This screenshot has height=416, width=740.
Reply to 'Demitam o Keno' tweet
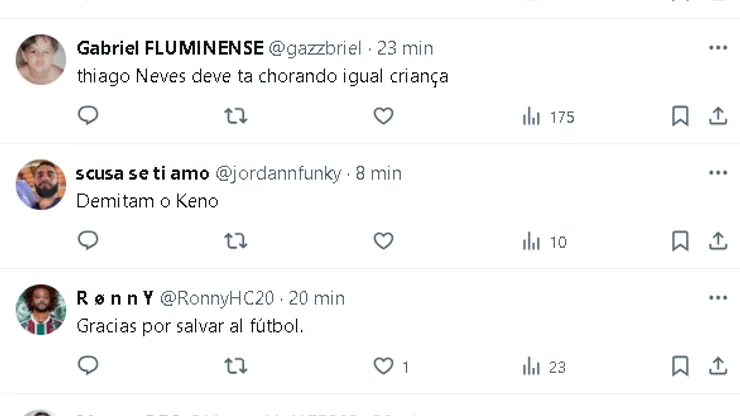[88, 241]
